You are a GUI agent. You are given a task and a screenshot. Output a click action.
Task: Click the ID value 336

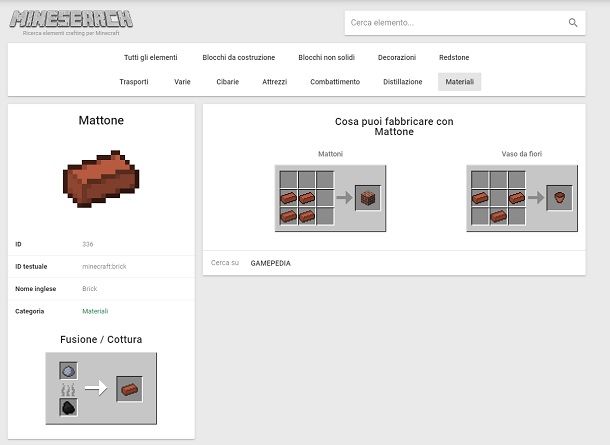tap(88, 244)
